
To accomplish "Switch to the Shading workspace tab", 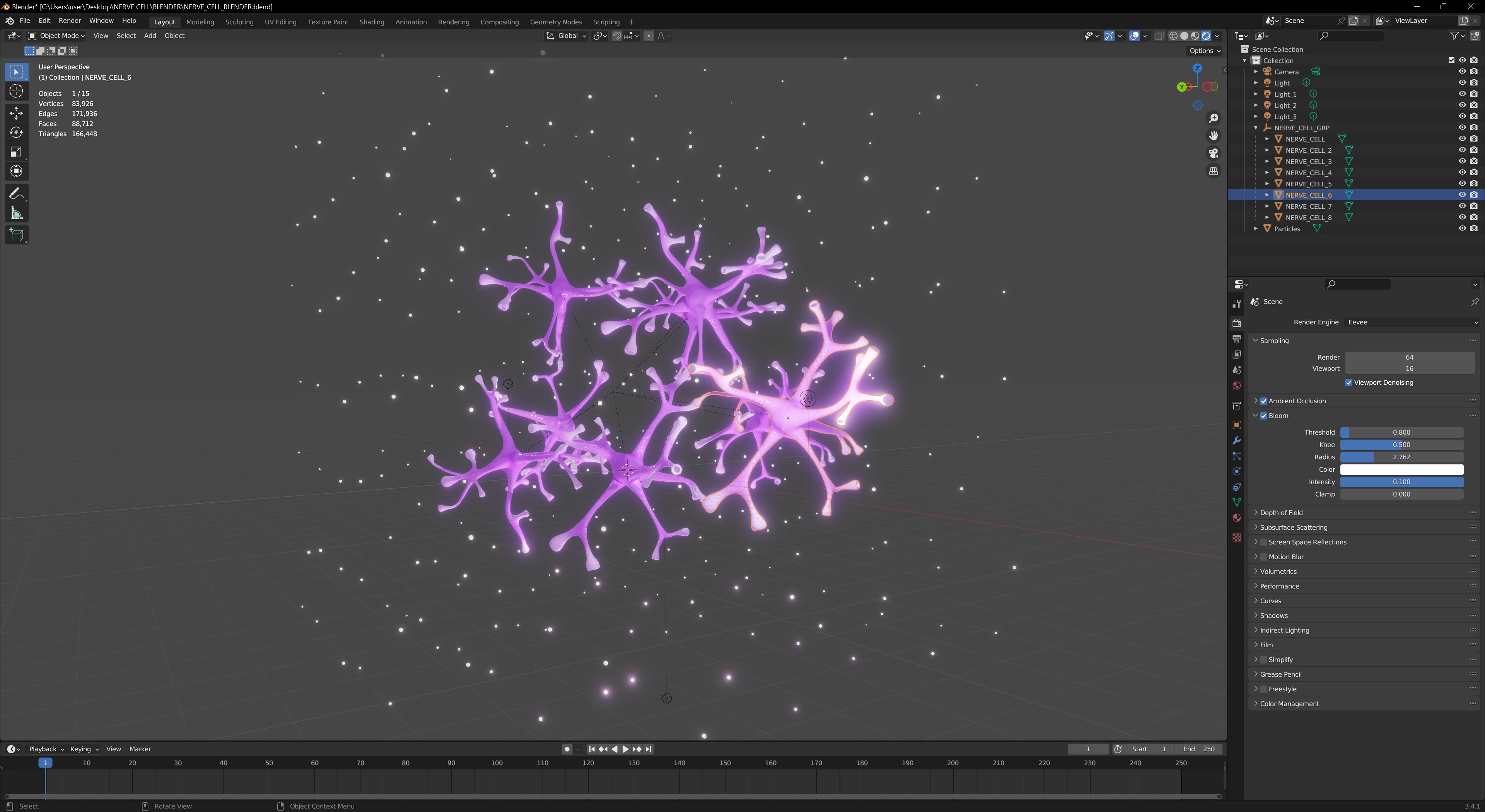I will pos(371,22).
